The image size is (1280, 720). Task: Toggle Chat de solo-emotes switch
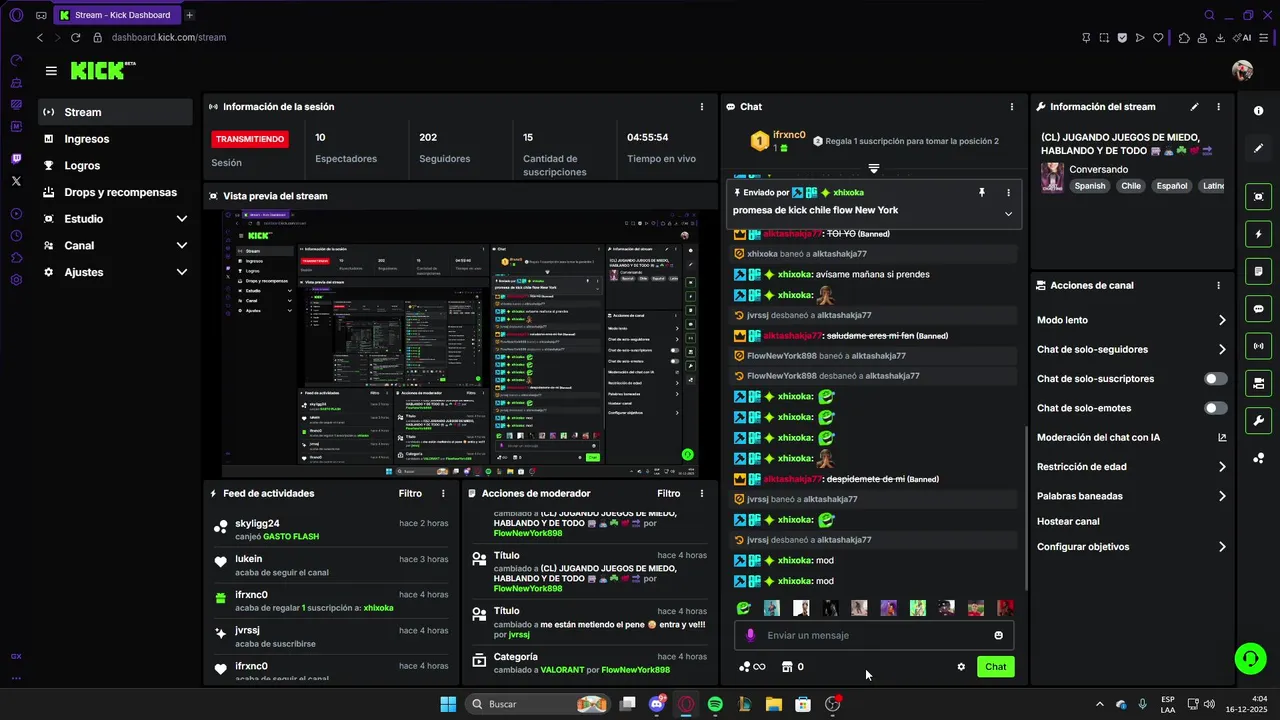click(1215, 408)
